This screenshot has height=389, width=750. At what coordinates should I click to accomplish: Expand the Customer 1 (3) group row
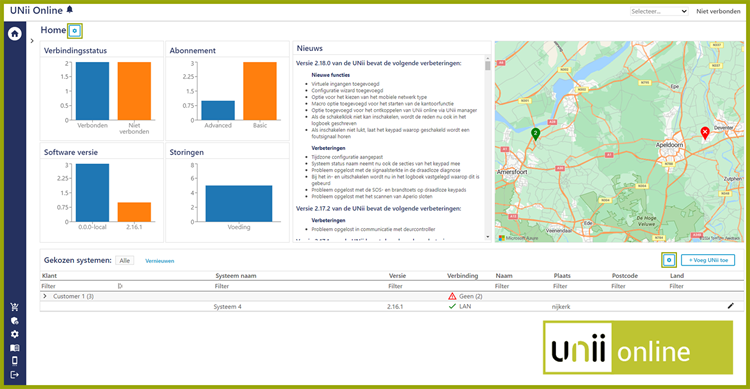(45, 296)
